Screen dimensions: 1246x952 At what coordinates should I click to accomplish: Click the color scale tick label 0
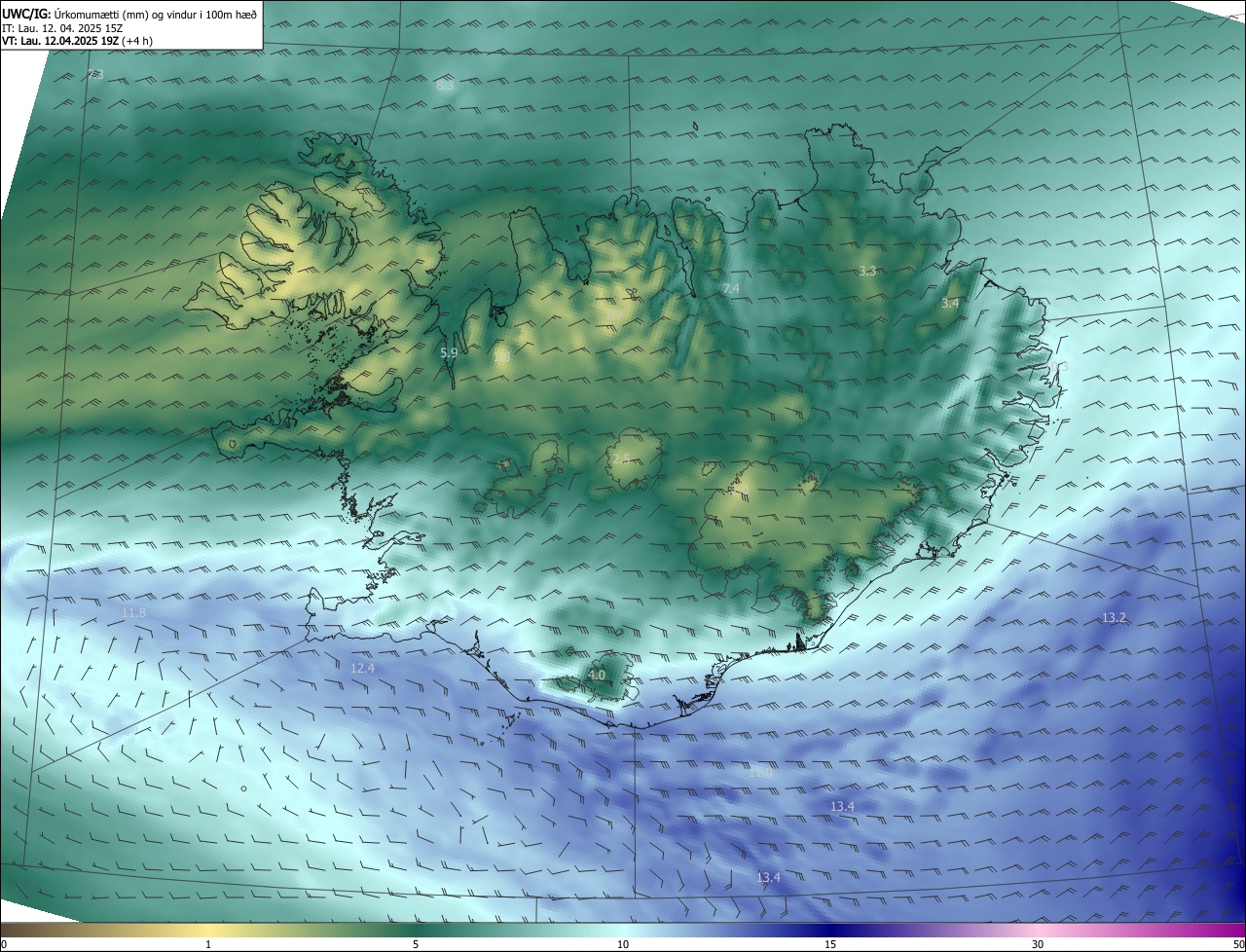(x=4, y=944)
